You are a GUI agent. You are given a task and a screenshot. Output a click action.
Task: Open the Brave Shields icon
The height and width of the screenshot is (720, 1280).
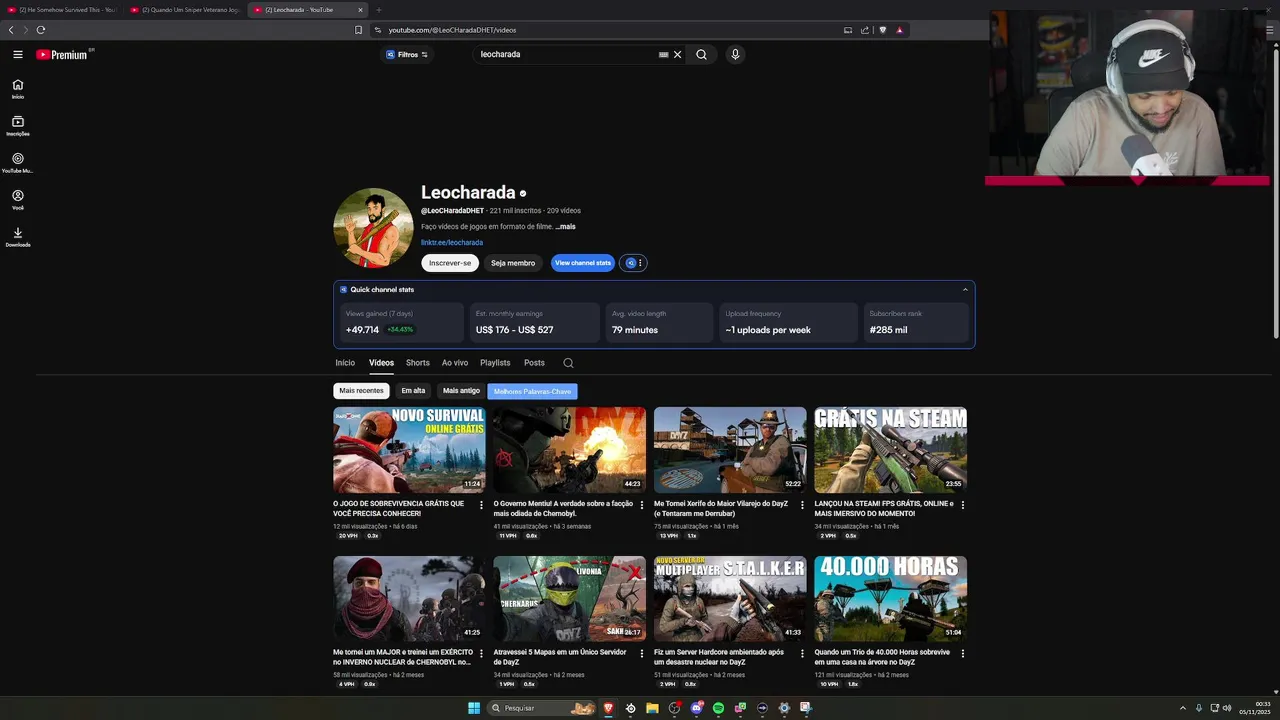pyautogui.click(x=882, y=30)
